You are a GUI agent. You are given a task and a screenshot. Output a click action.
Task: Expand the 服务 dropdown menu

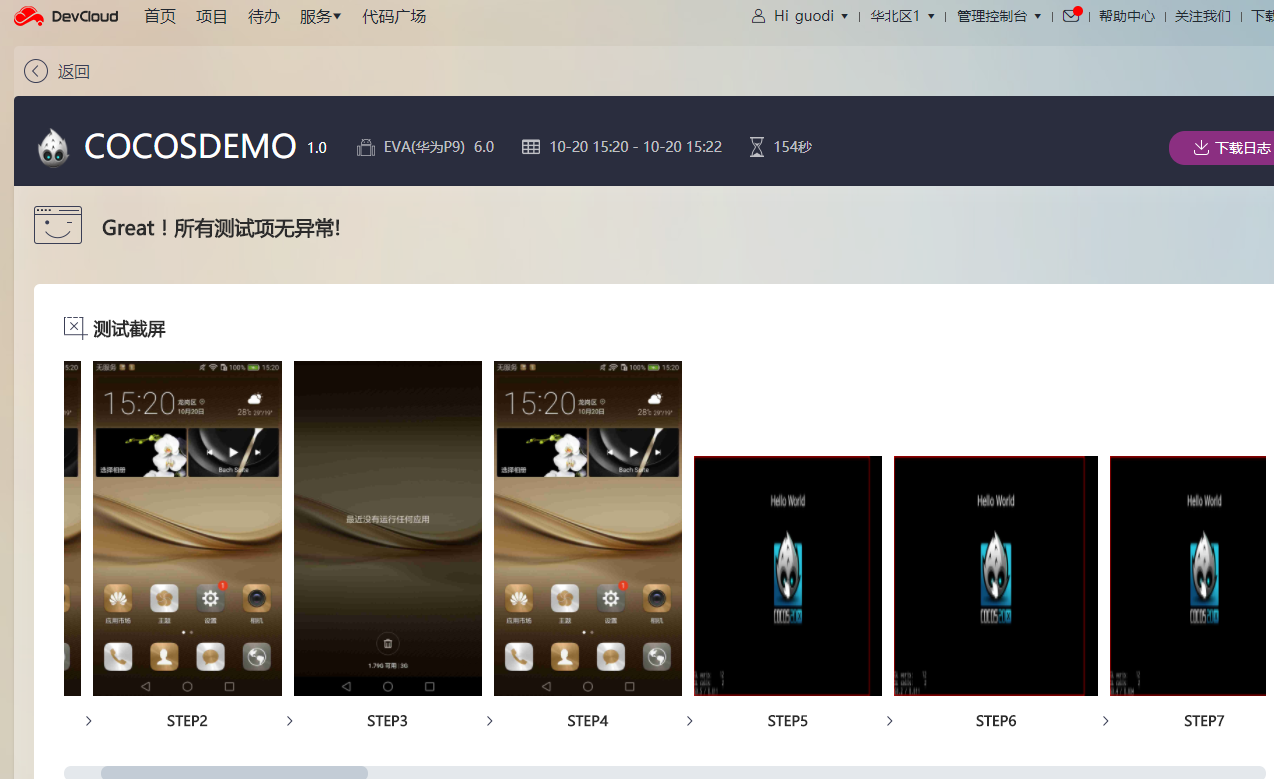click(321, 16)
